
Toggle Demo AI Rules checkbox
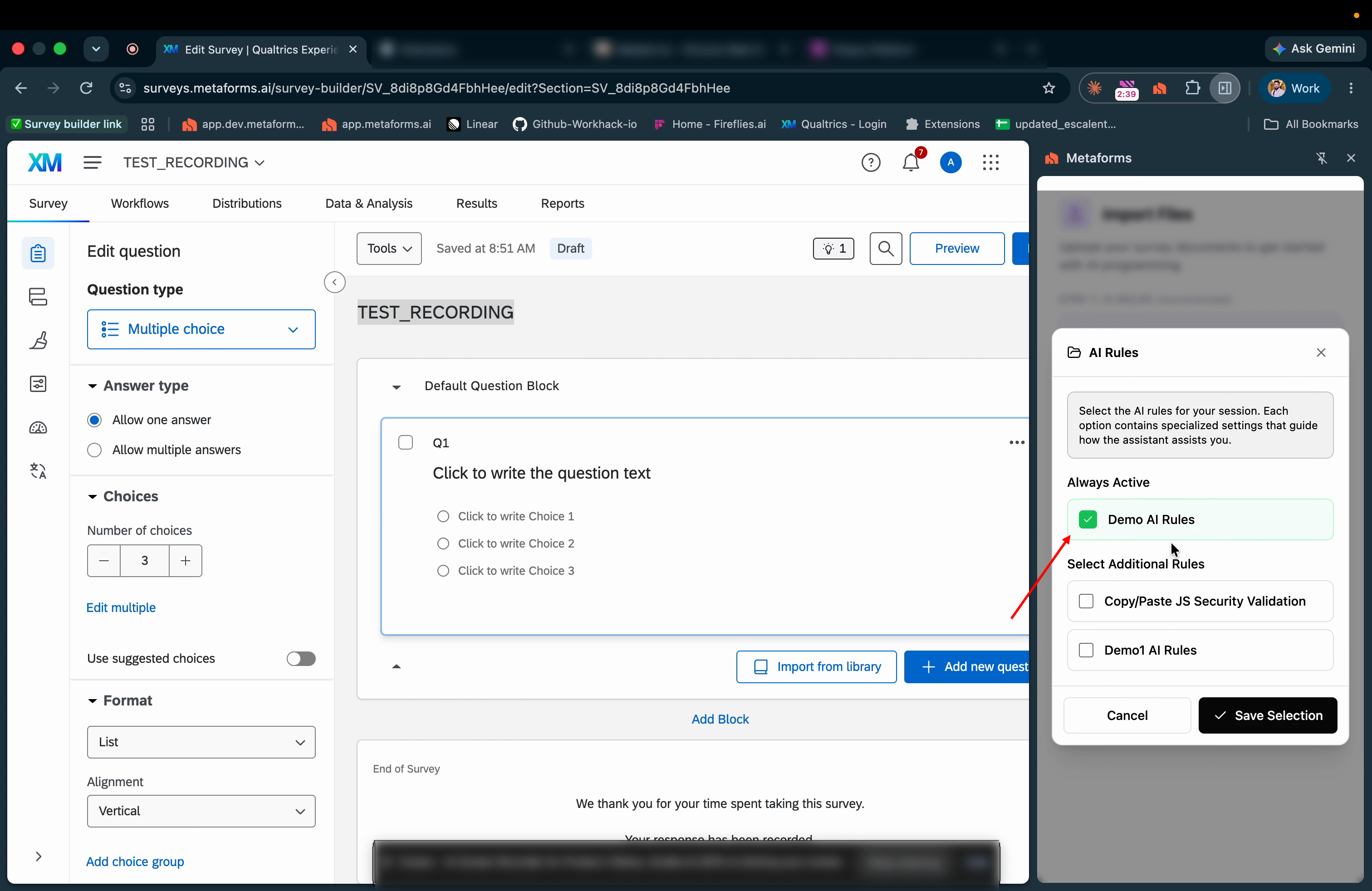(x=1088, y=519)
